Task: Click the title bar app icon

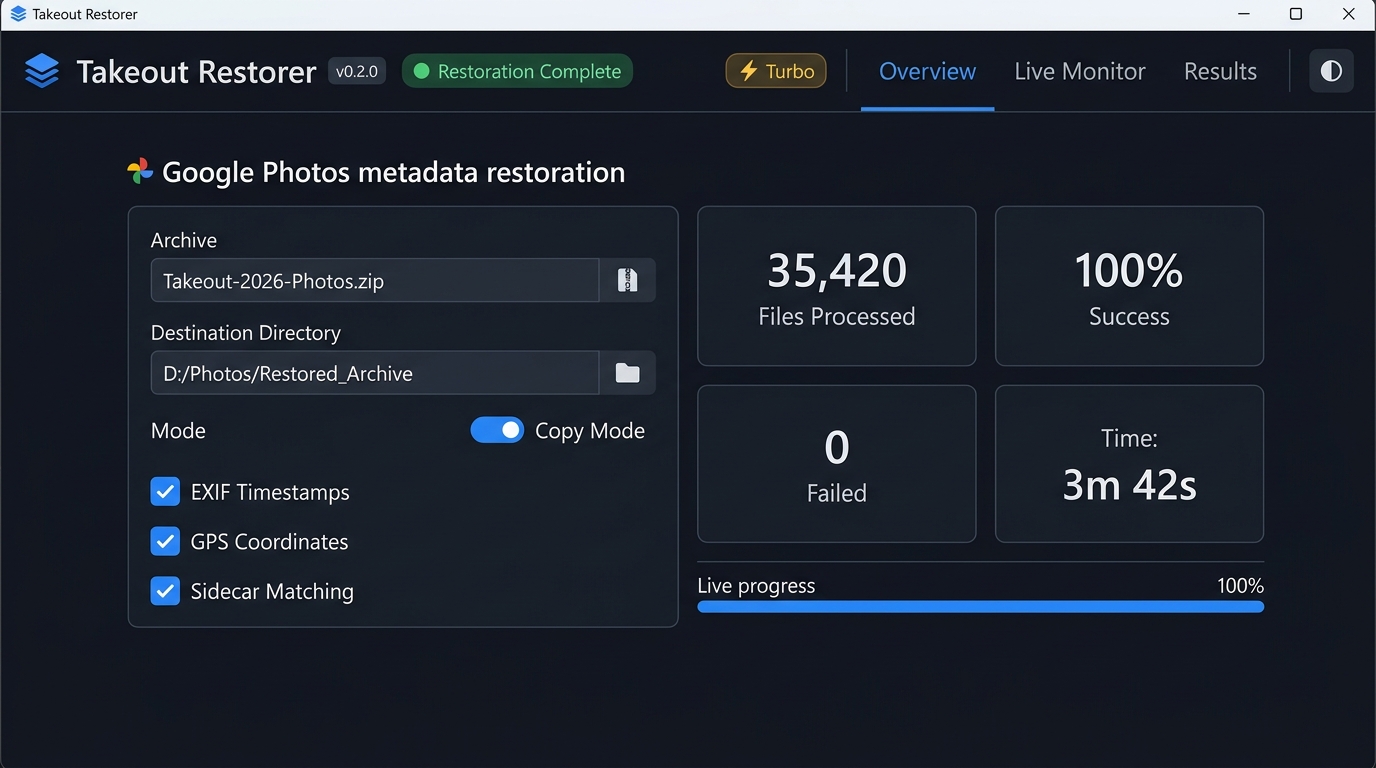Action: (18, 14)
